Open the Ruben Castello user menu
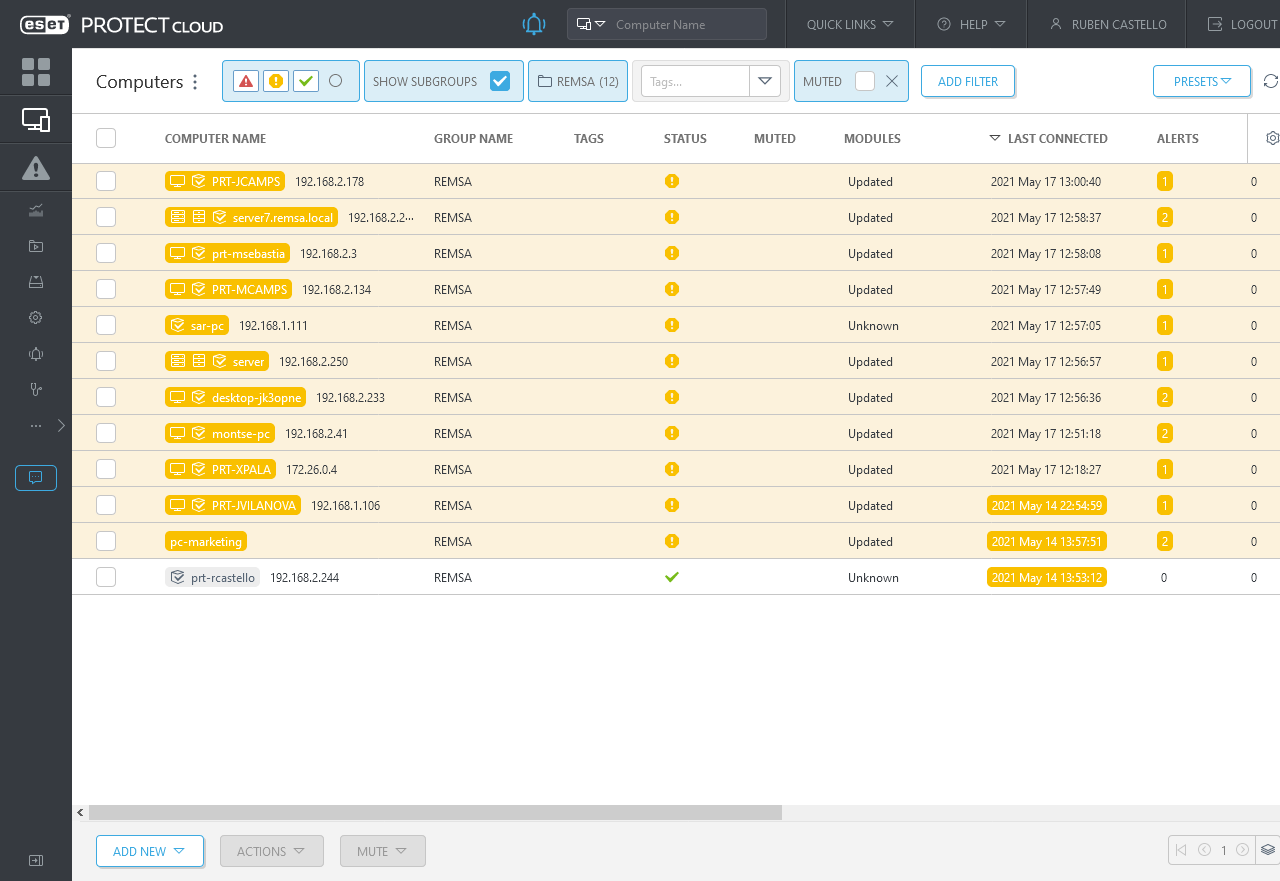 1108,24
